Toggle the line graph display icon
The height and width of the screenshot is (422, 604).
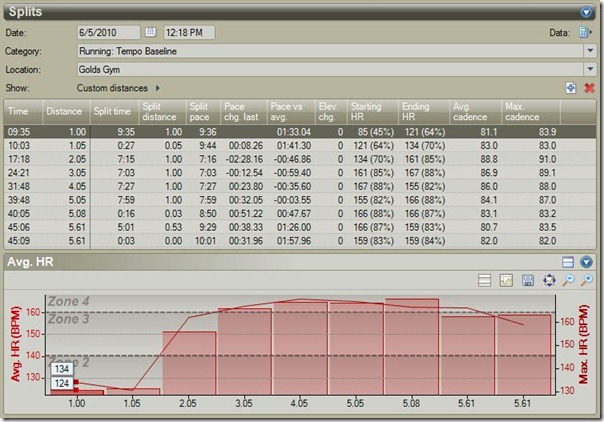pos(506,281)
